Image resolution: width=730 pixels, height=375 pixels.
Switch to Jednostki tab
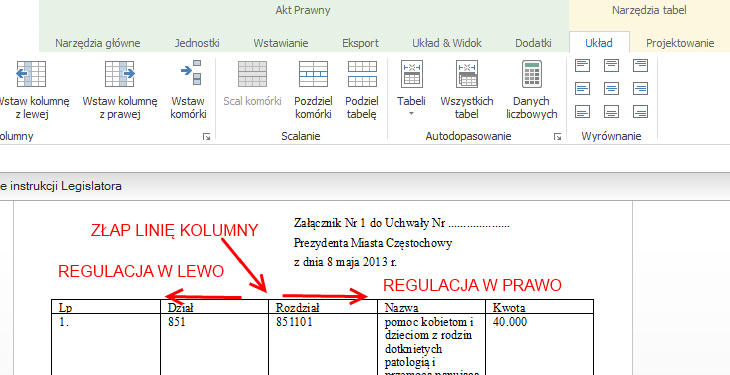point(197,43)
